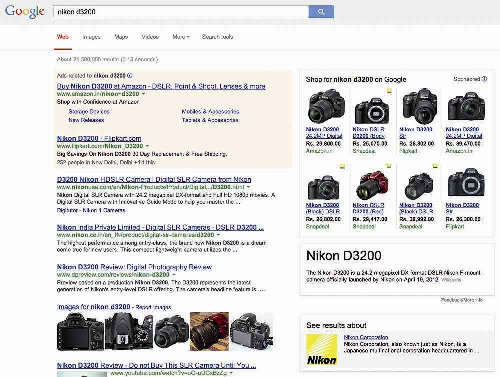Screen dimensions: 500x377
Task: Click the ads info icon beside 'Ads related to nikon d3200'
Action: coord(130,76)
